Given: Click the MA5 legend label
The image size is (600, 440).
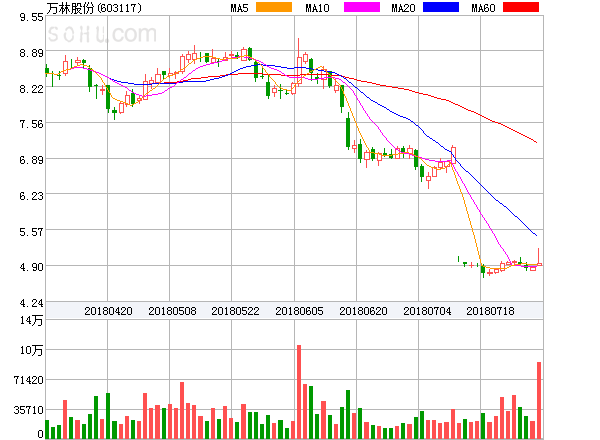Looking at the screenshot, I should [240, 8].
